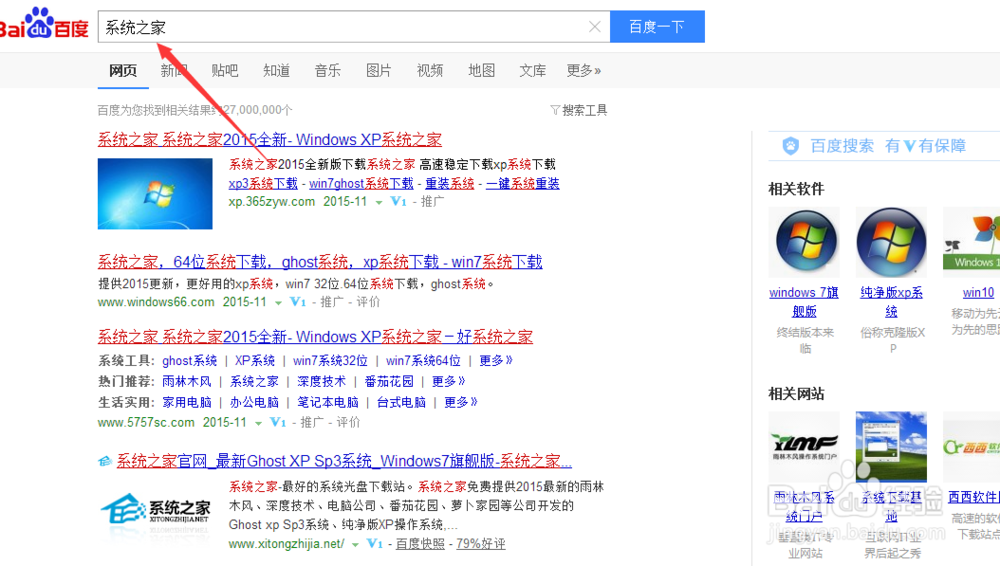The height and width of the screenshot is (566, 1000).
Task: Open the 办公电脑 sublink
Action: (254, 402)
